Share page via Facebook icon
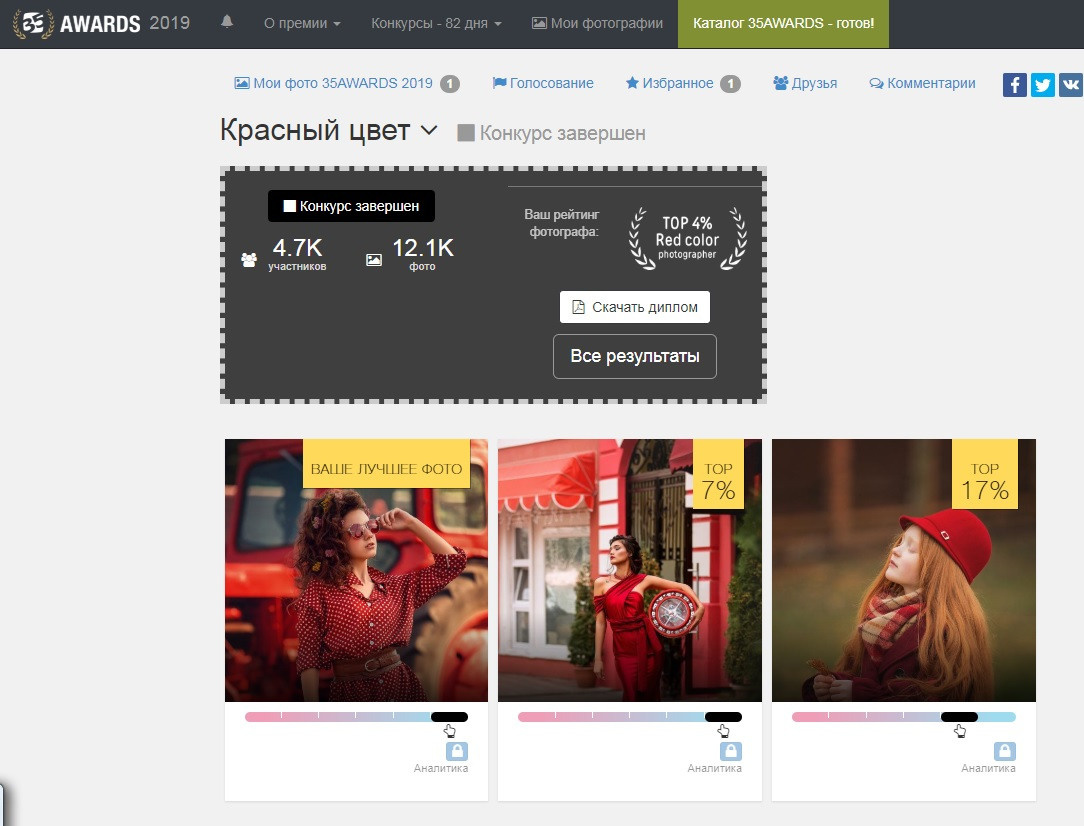Screen dimensions: 1084x826 click(1015, 85)
